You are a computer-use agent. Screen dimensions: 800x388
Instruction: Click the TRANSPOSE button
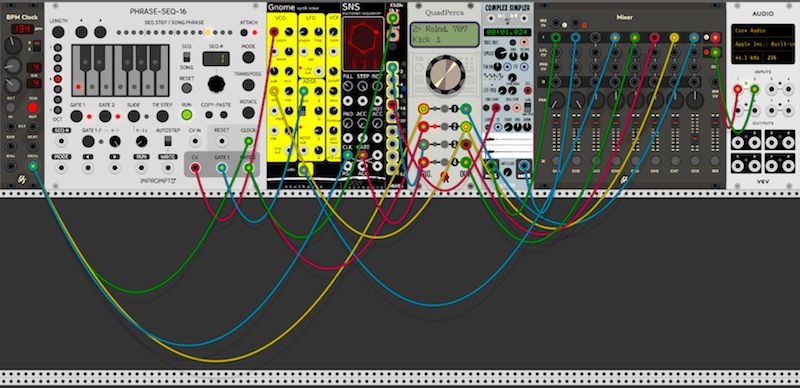[248, 85]
